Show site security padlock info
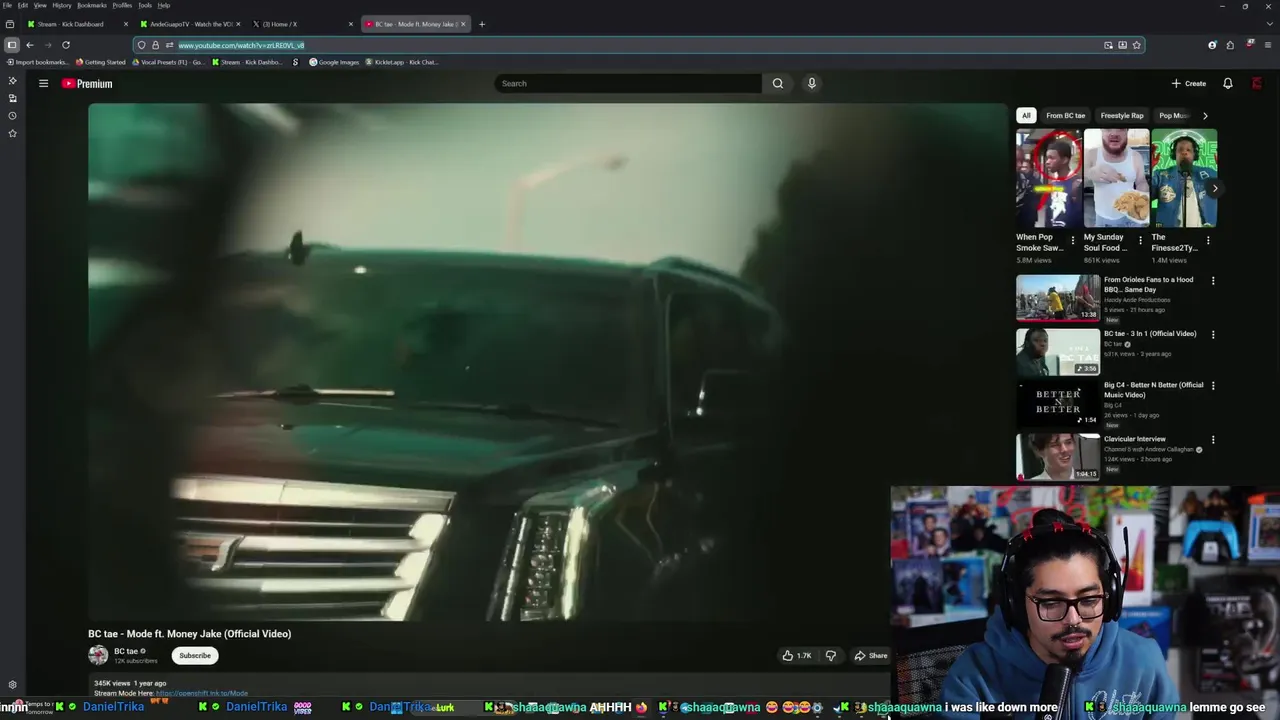This screenshot has height=720, width=1280. (155, 45)
